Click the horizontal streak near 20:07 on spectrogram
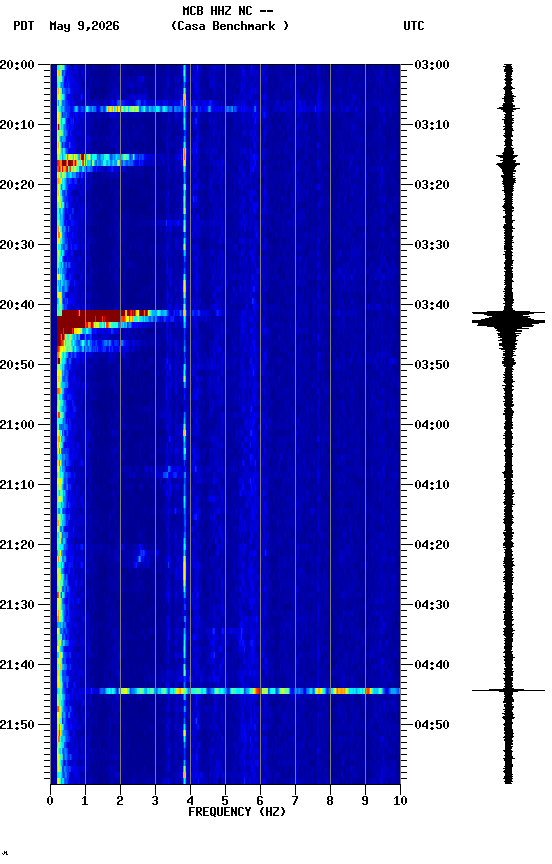The image size is (552, 864). 165,109
